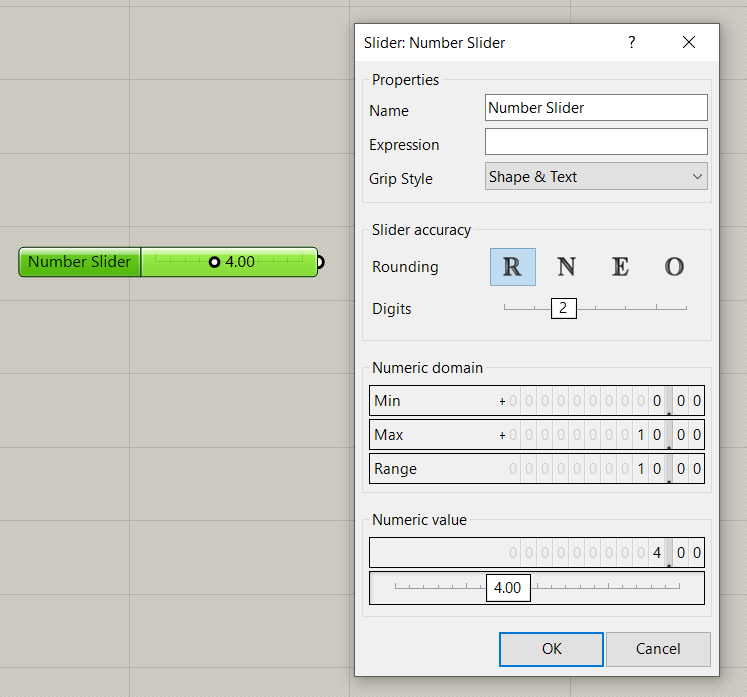Click the Max domain digit field
This screenshot has width=747, height=697.
(x=537, y=434)
